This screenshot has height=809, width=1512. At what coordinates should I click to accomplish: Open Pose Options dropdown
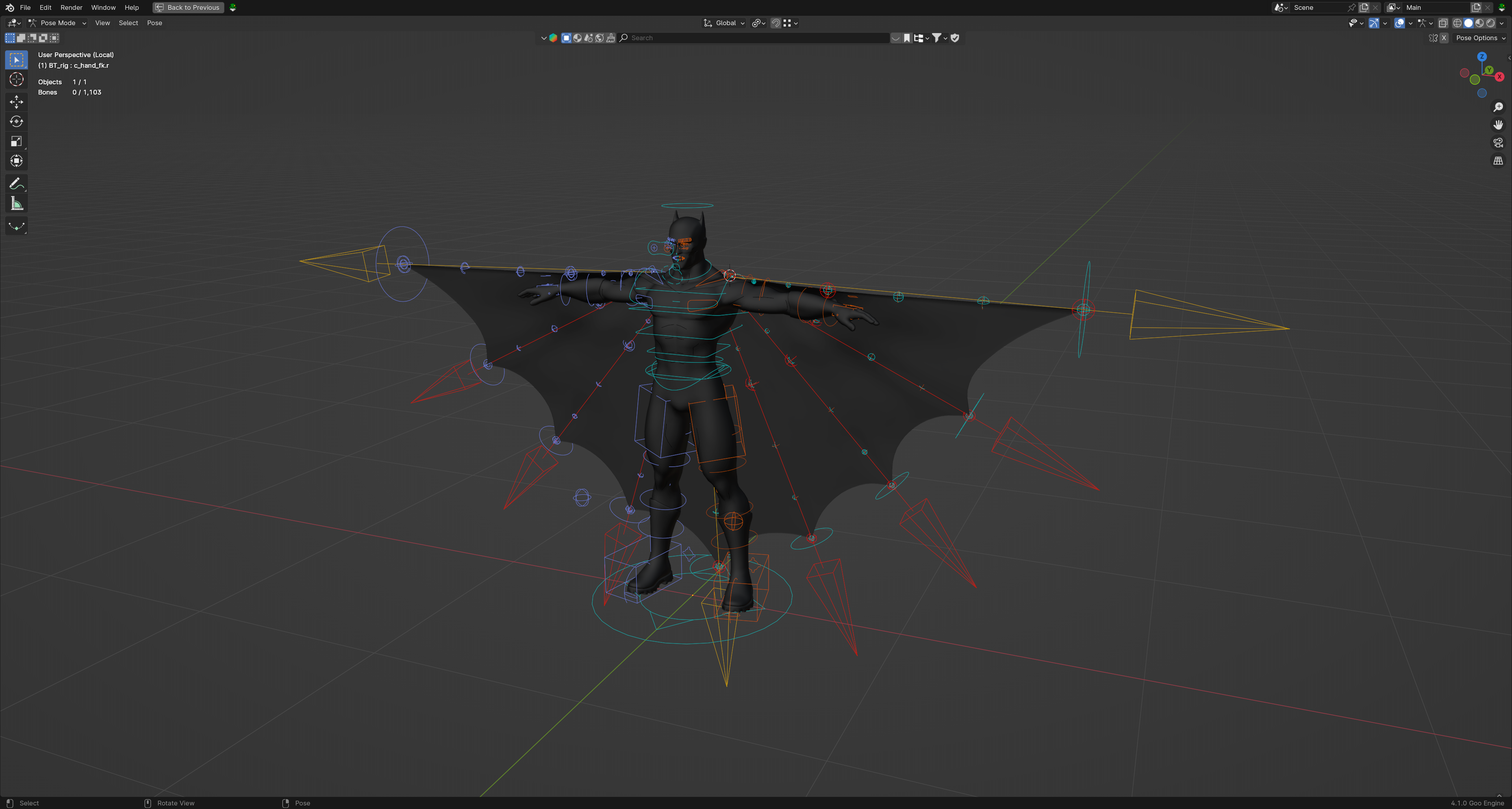tap(1480, 38)
